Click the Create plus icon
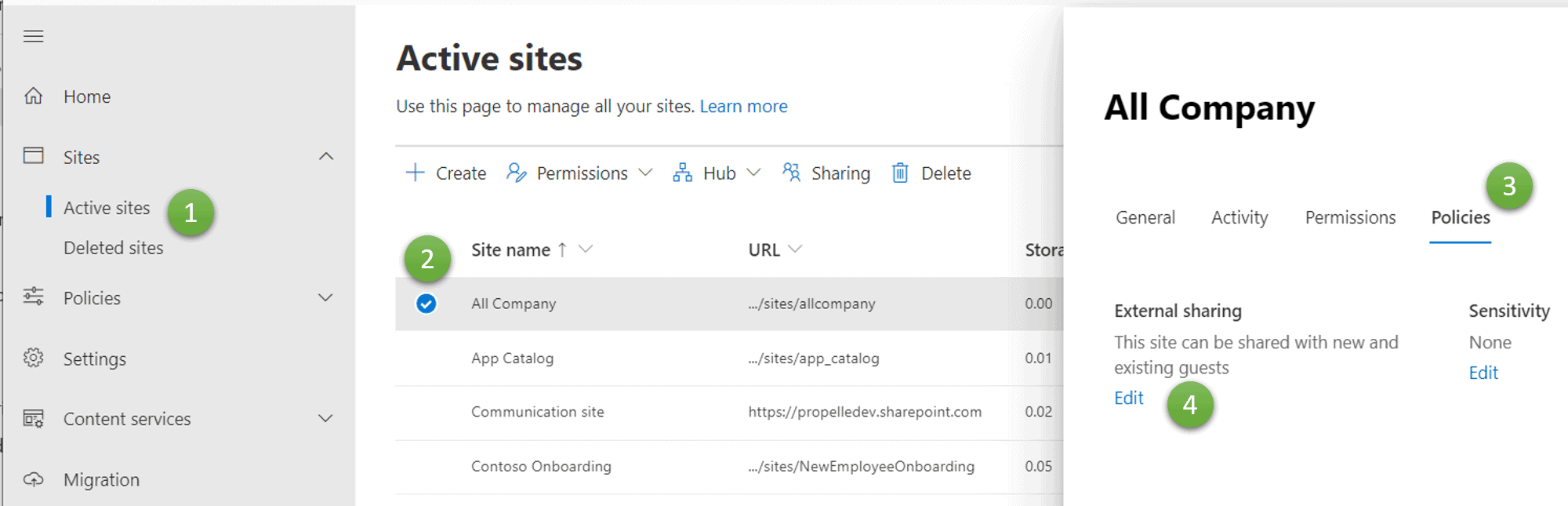 [415, 173]
